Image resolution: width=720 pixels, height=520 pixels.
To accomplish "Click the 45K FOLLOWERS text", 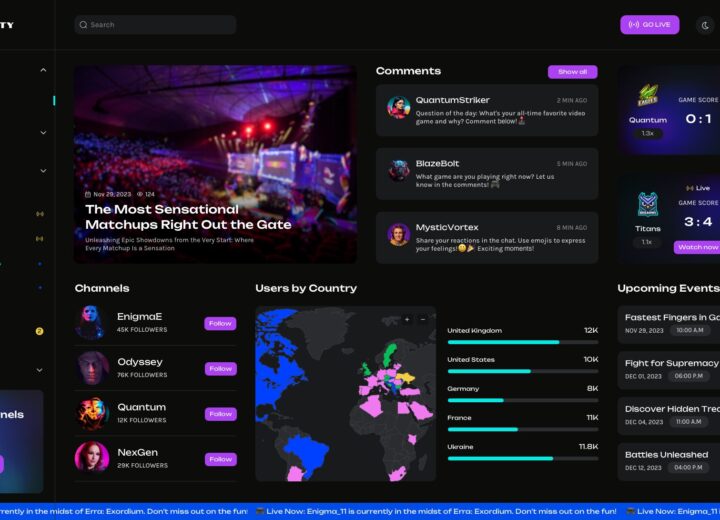I will pyautogui.click(x=142, y=329).
